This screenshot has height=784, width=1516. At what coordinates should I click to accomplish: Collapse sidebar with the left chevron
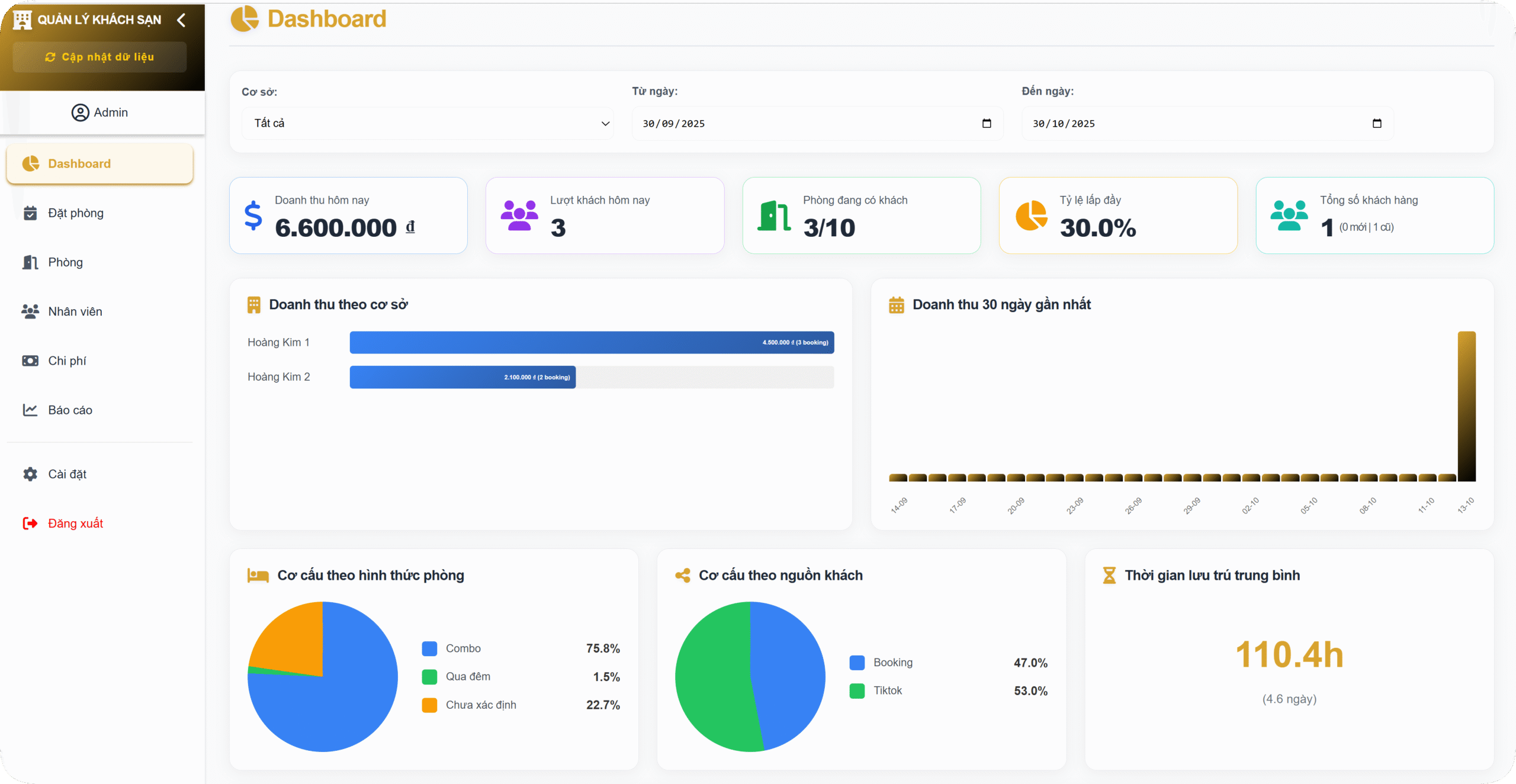tap(181, 20)
